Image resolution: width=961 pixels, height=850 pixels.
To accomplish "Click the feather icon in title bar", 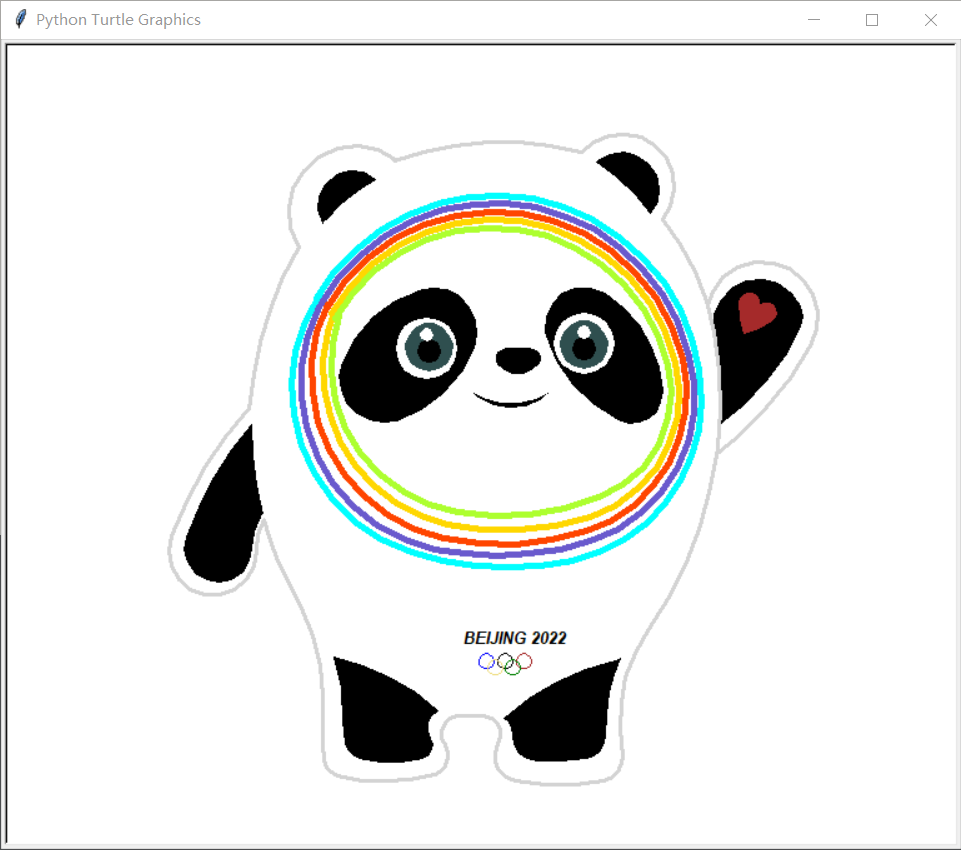I will pyautogui.click(x=20, y=19).
